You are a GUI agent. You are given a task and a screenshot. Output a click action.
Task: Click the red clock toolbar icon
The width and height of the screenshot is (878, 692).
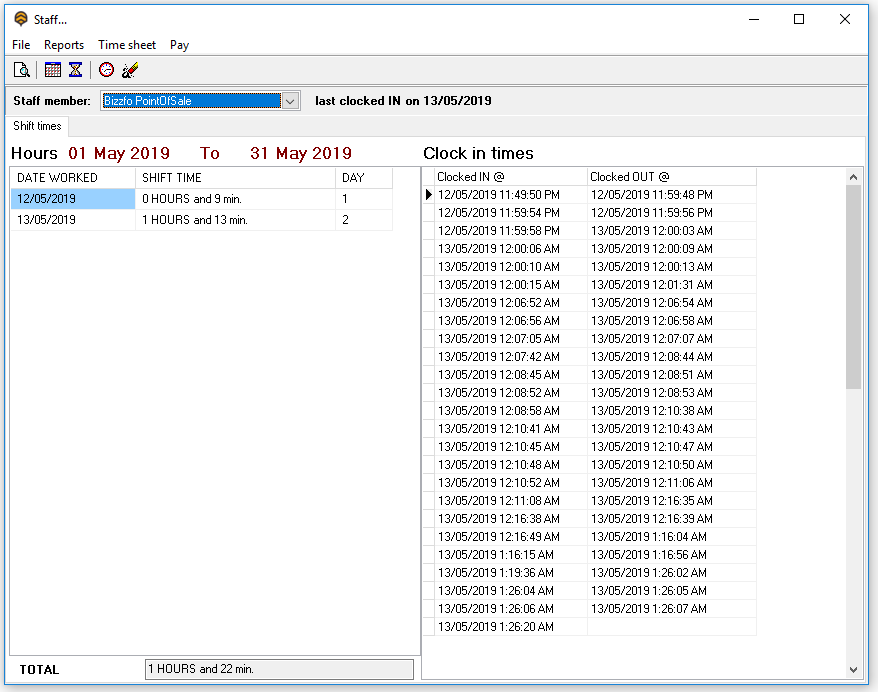tap(107, 70)
